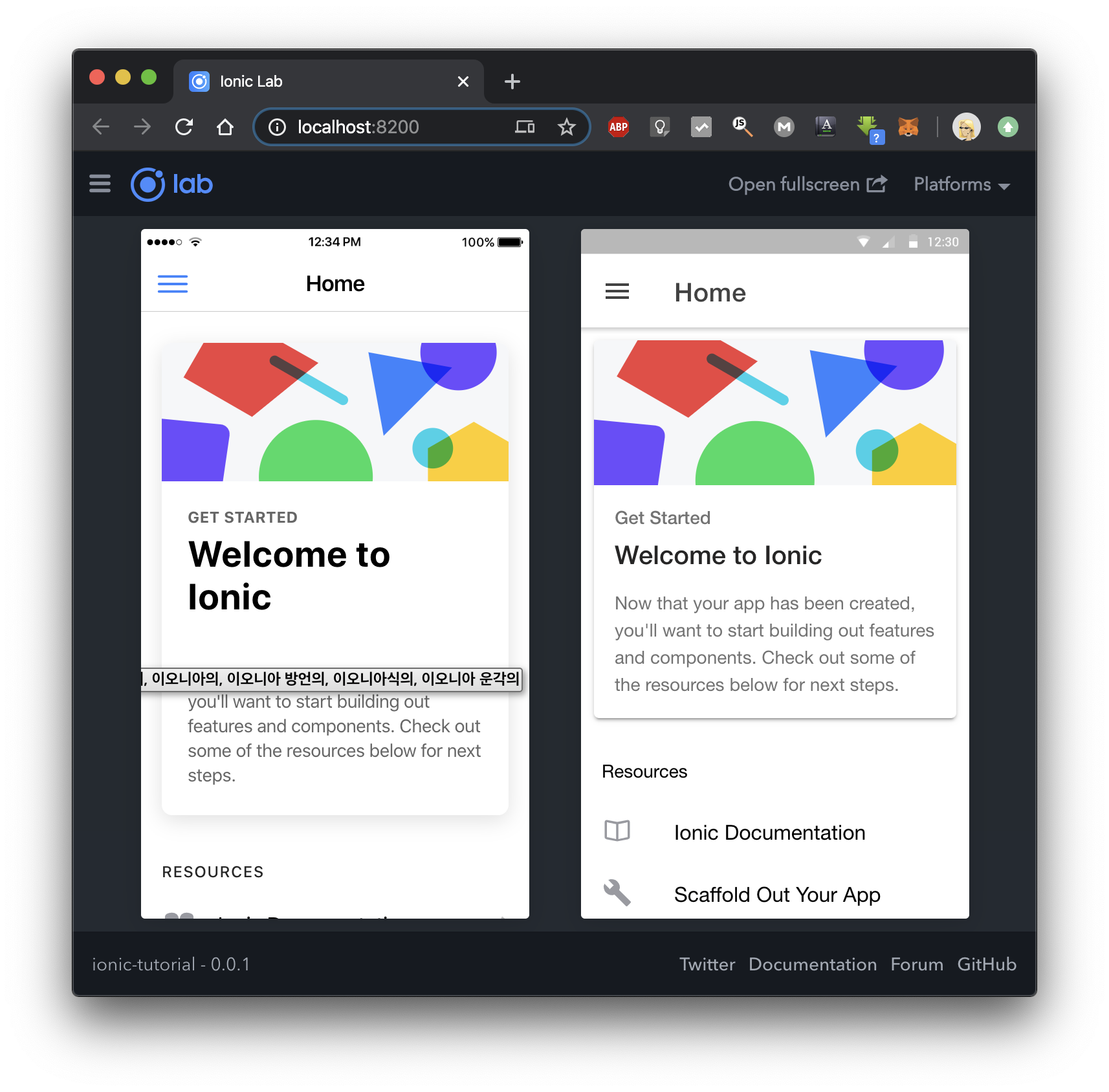1109x1092 pixels.
Task: Open the lightbulb extension
Action: pyautogui.click(x=660, y=127)
